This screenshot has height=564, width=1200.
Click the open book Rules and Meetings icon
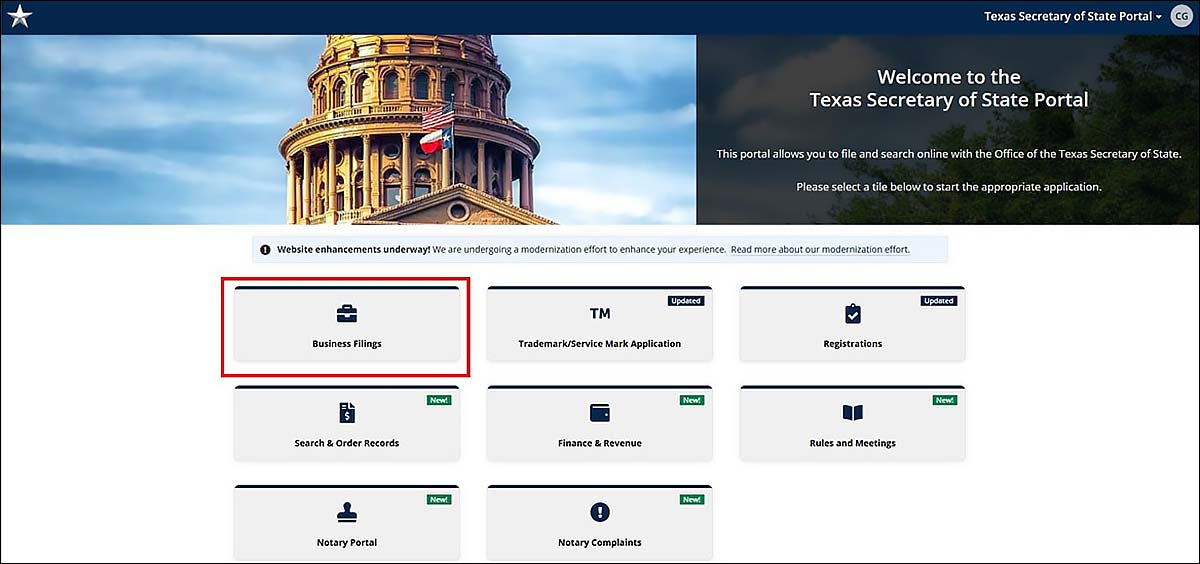[x=853, y=413]
